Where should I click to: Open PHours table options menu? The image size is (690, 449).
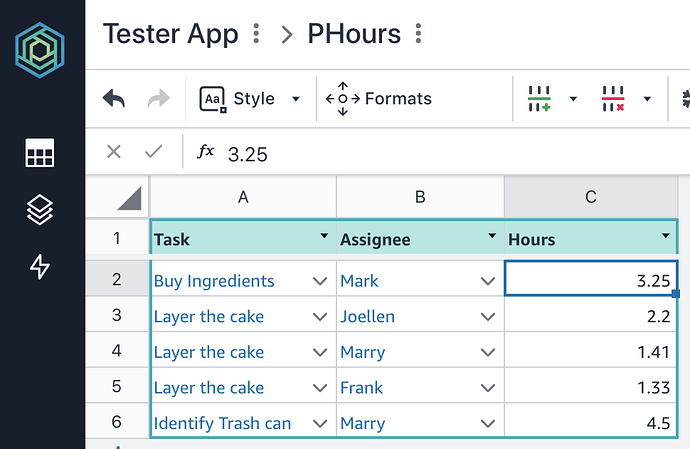(418, 35)
